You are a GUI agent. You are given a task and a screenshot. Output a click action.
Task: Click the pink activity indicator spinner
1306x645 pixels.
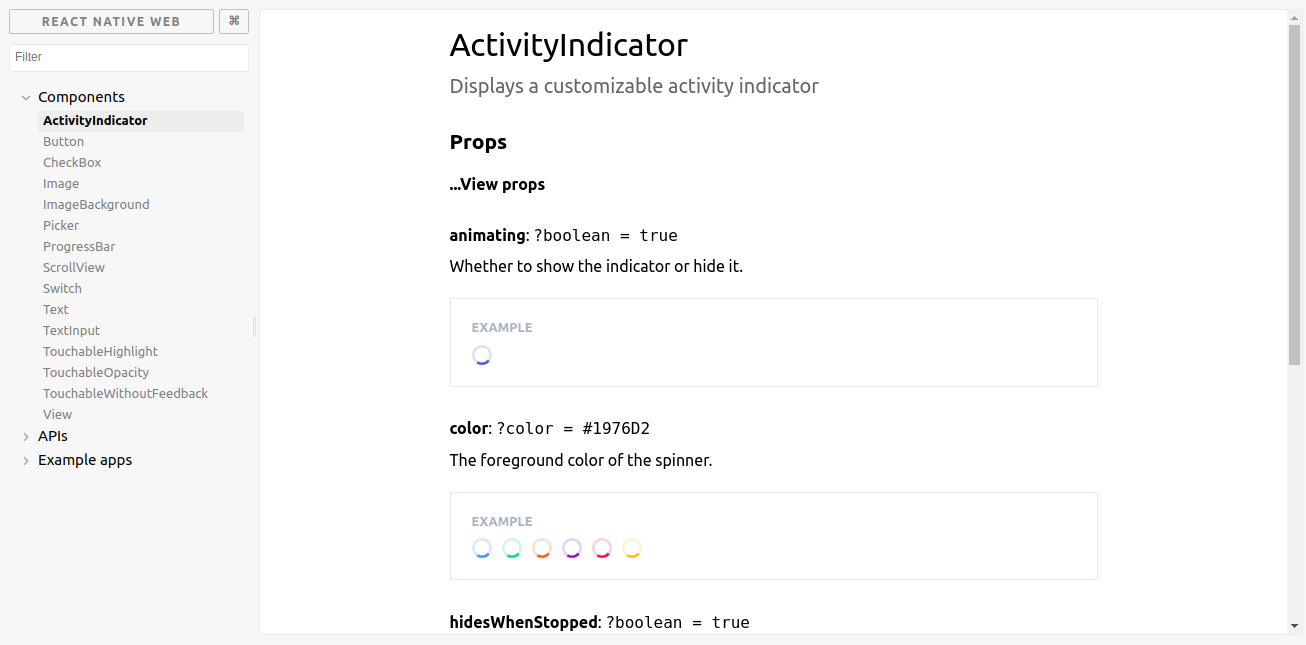pos(602,548)
